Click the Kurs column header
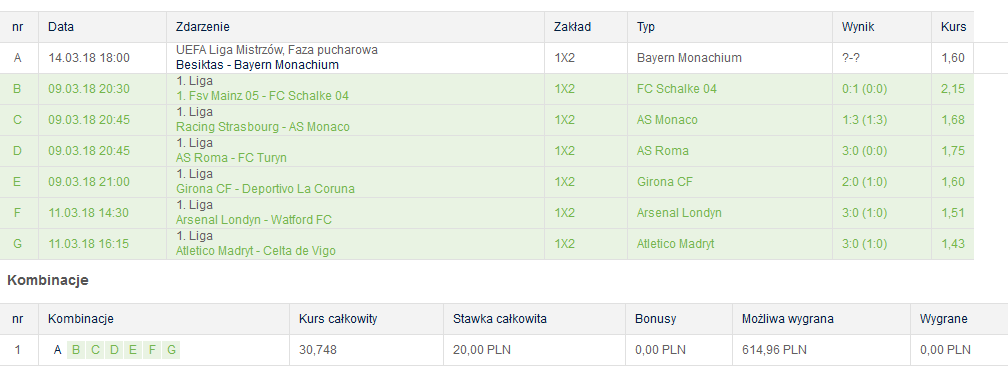 click(x=953, y=27)
